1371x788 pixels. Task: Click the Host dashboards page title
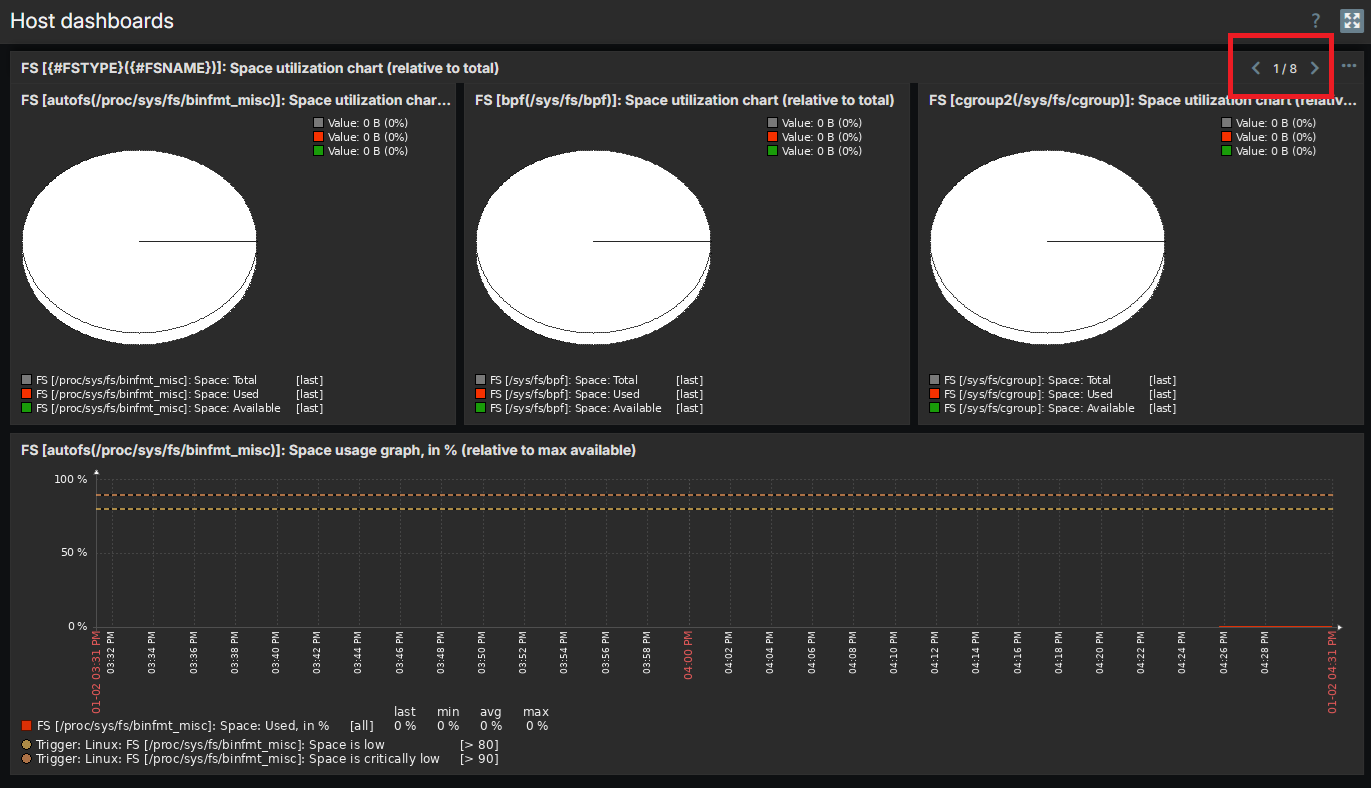click(92, 21)
